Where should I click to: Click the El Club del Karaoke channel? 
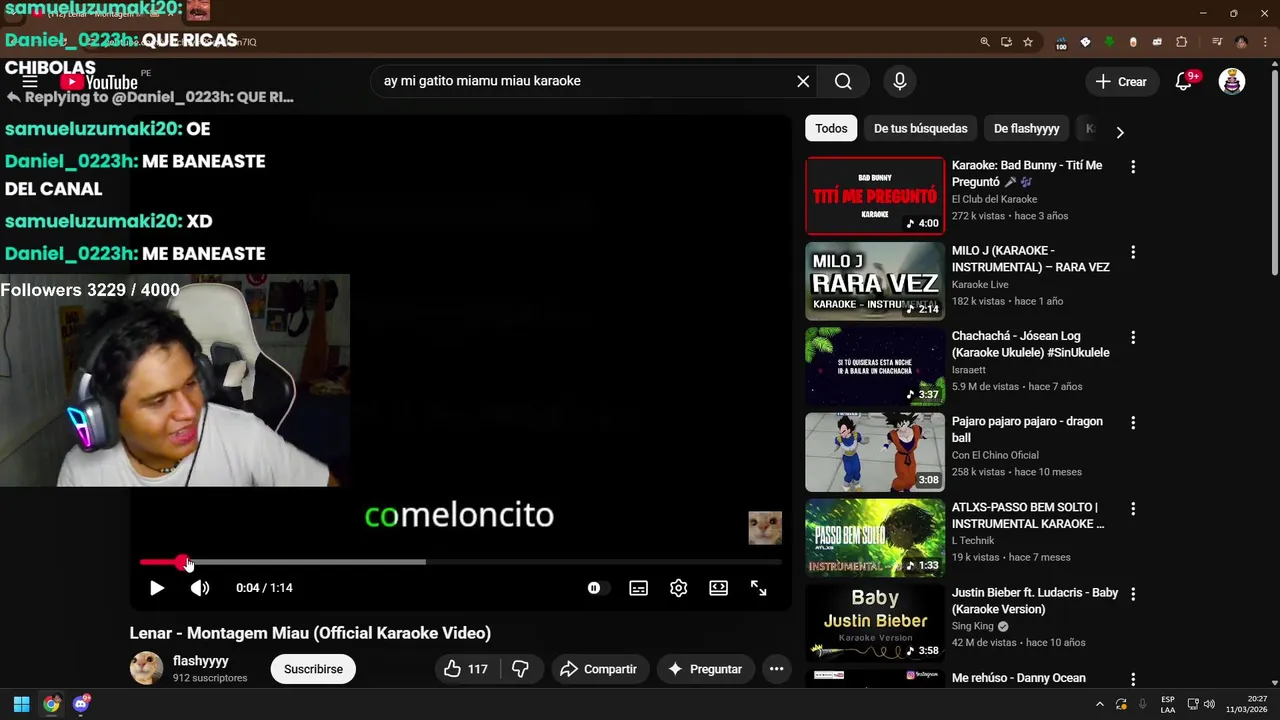click(994, 199)
